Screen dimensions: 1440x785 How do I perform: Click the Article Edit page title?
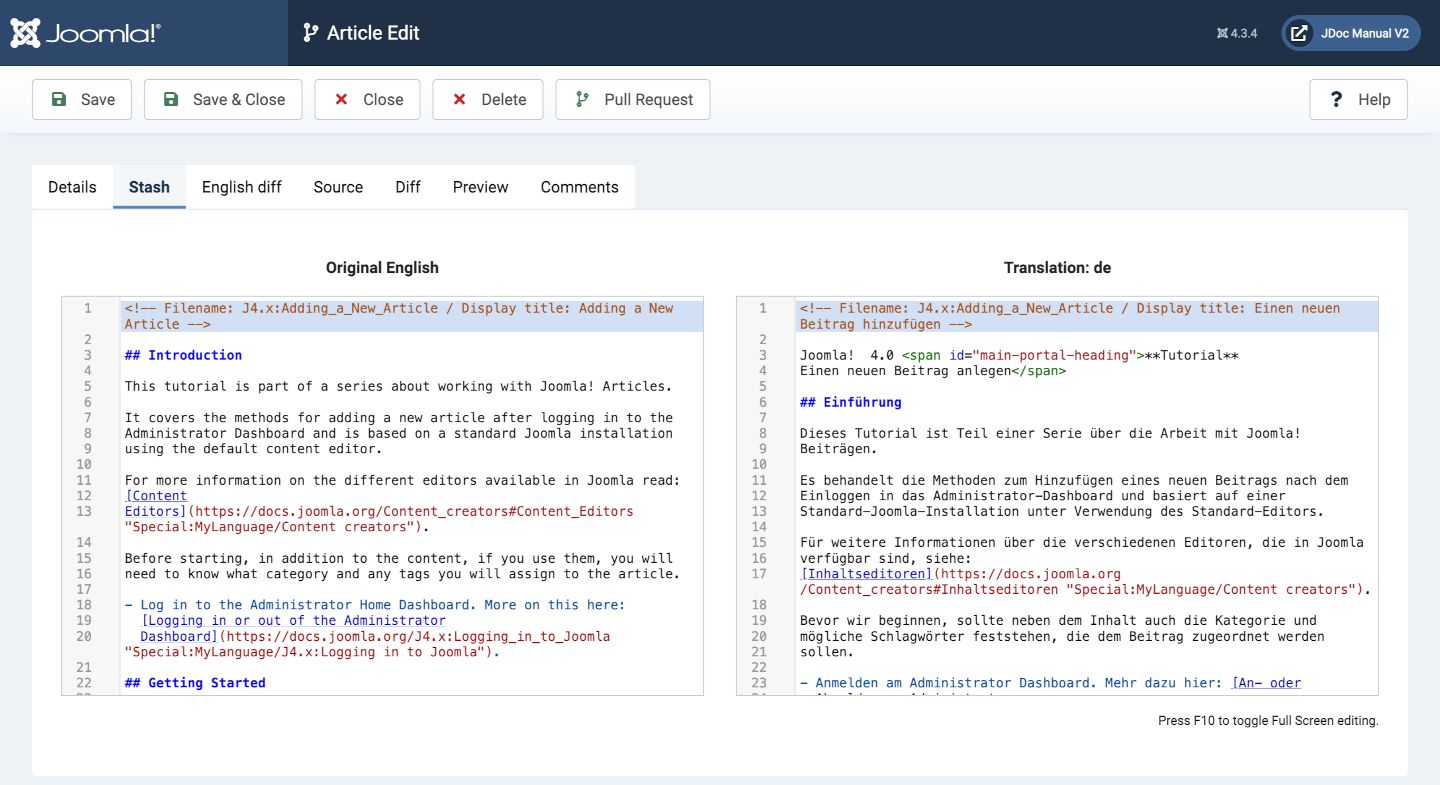coord(373,33)
